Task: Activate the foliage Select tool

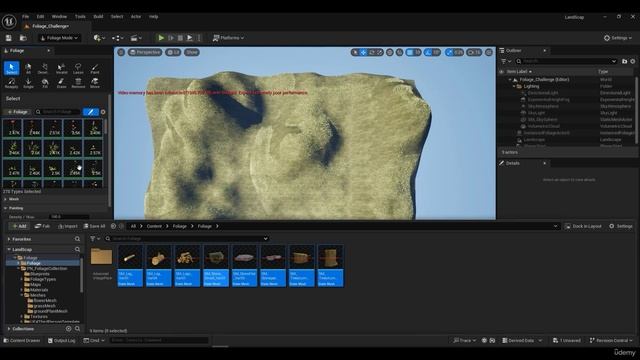Action: [x=11, y=68]
